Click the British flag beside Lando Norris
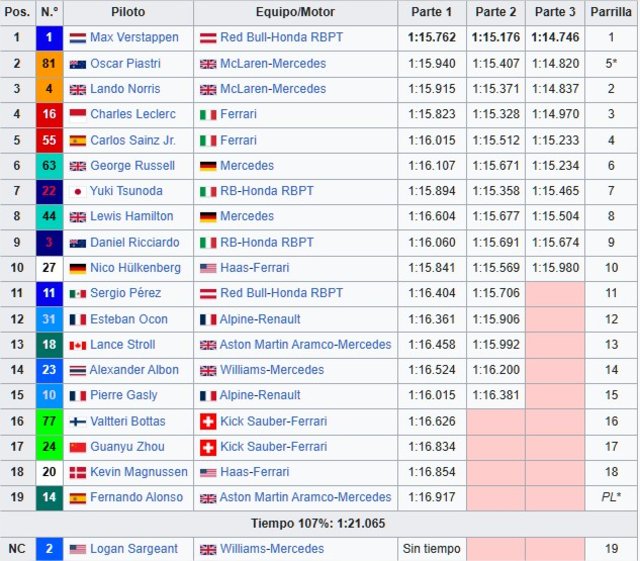 click(x=78, y=90)
